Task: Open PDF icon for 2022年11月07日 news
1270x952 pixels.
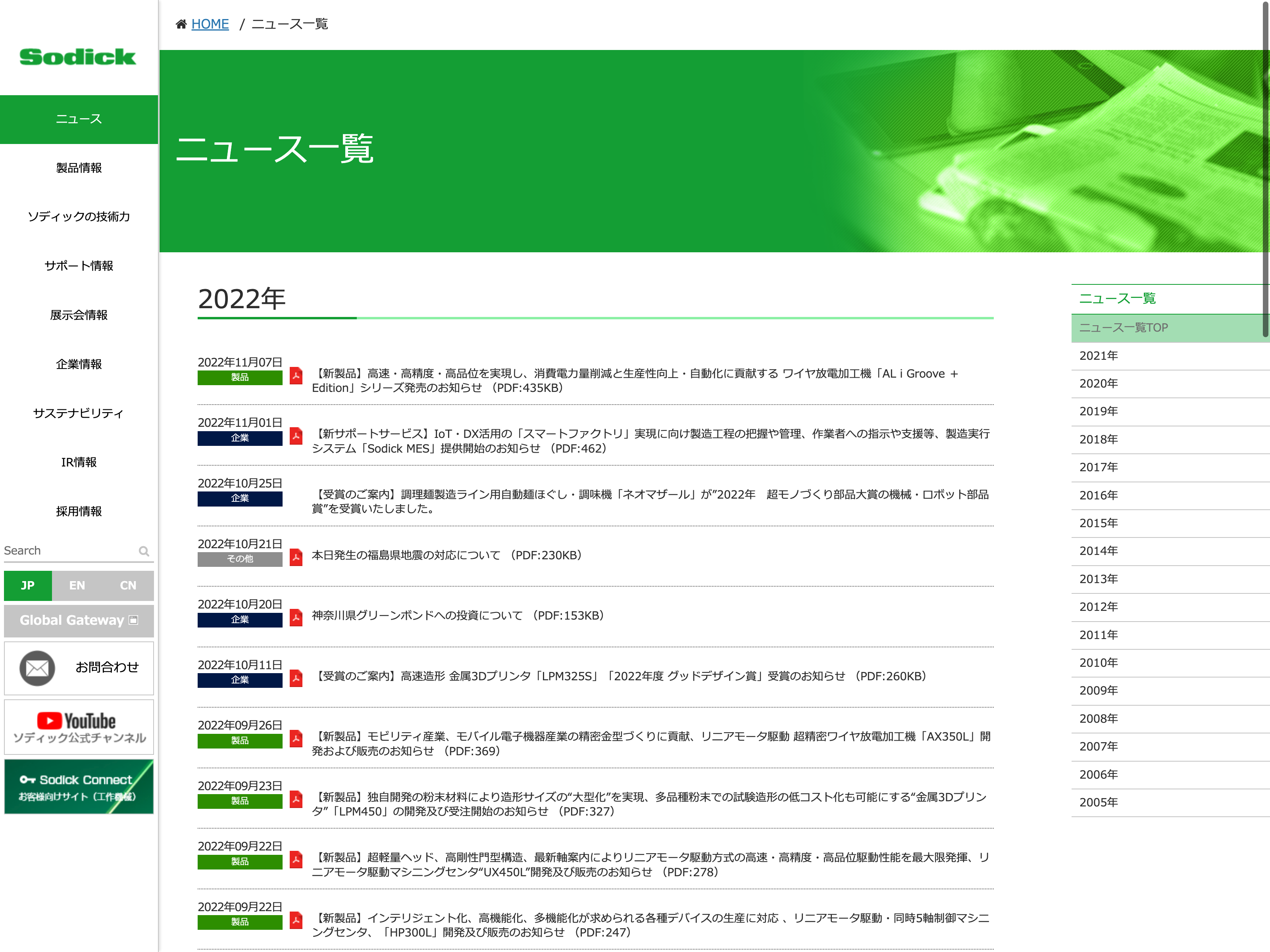Action: 296,375
